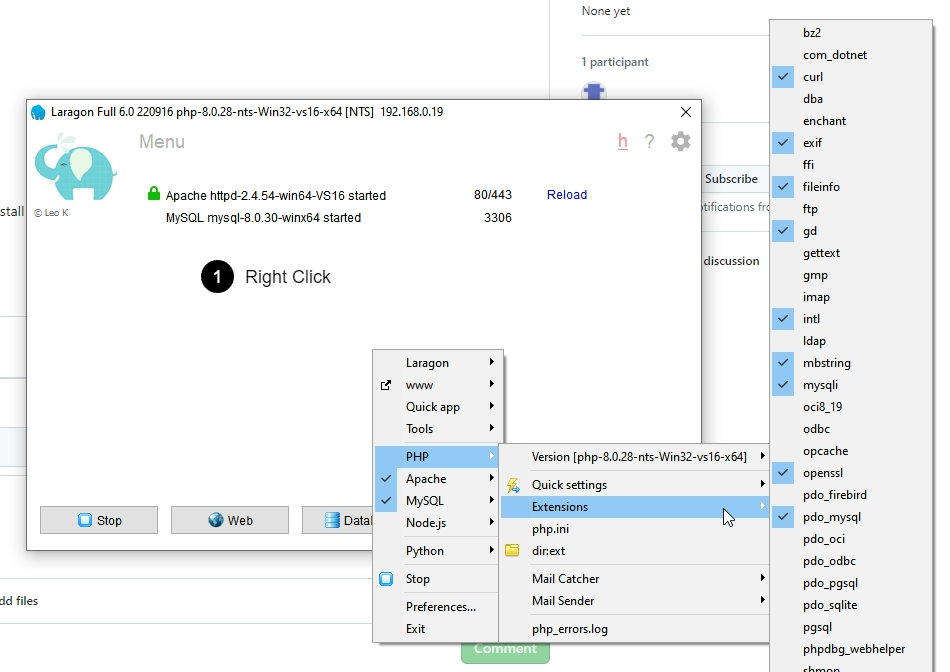Screen dimensions: 950x672
Task: Click the folder icon next to dir:ext
Action: (513, 550)
